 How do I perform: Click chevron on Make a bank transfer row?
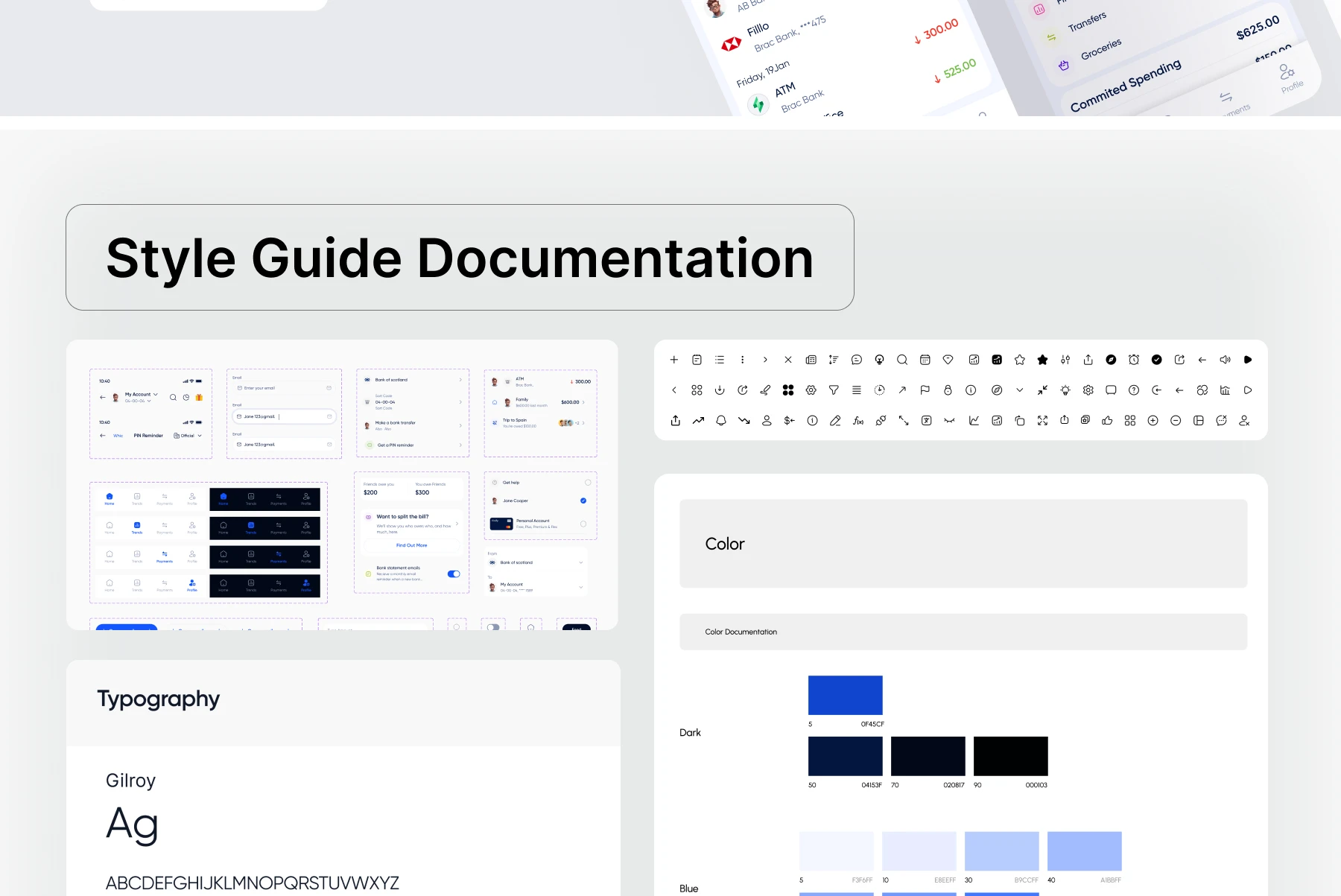tap(460, 425)
